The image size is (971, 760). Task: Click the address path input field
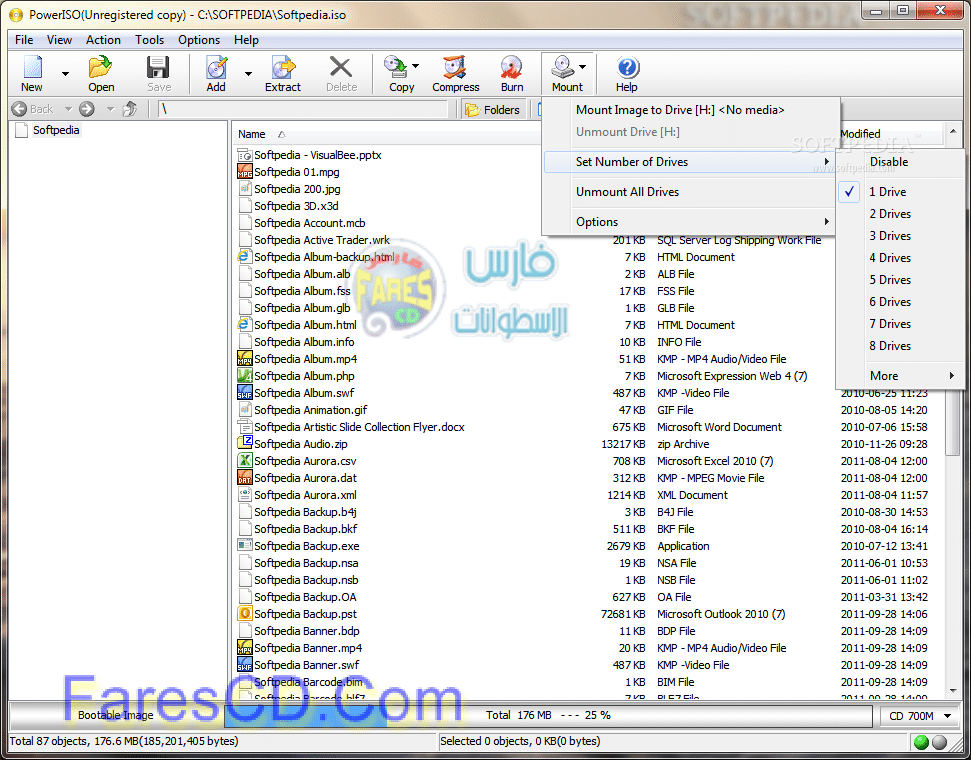point(302,110)
